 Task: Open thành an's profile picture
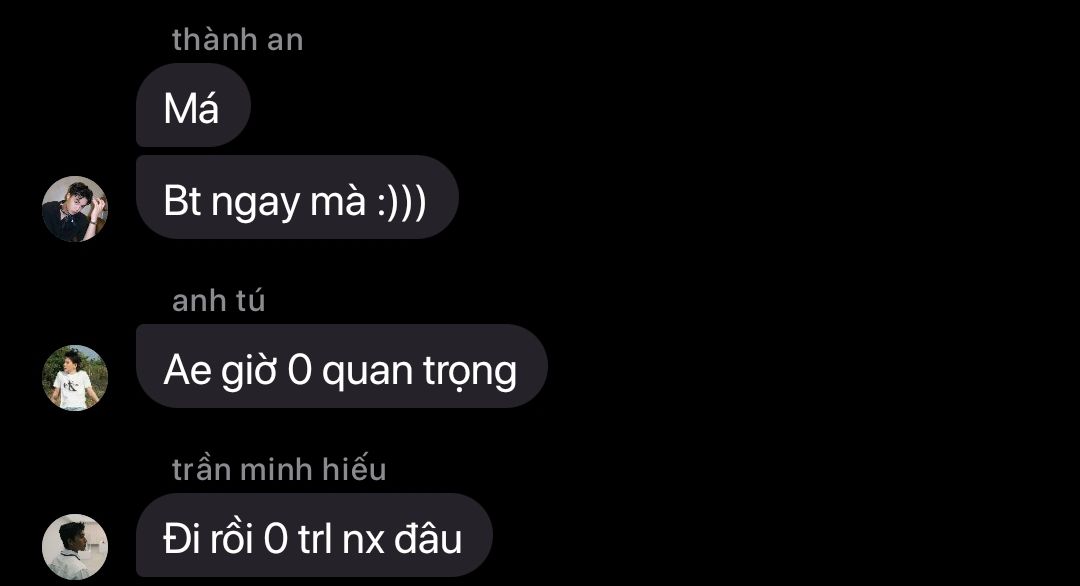(74, 209)
